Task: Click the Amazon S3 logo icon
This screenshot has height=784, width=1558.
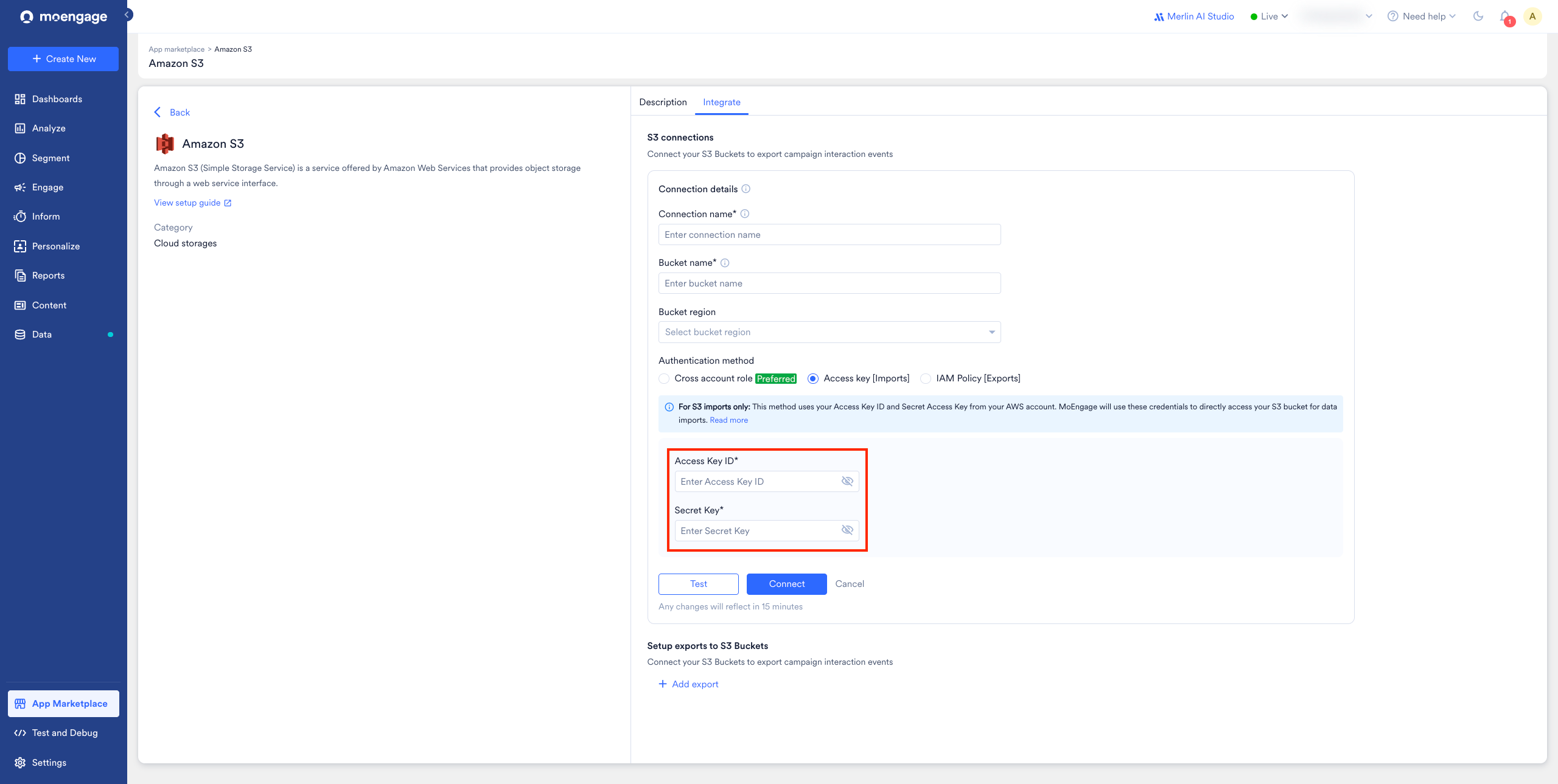Action: 165,144
